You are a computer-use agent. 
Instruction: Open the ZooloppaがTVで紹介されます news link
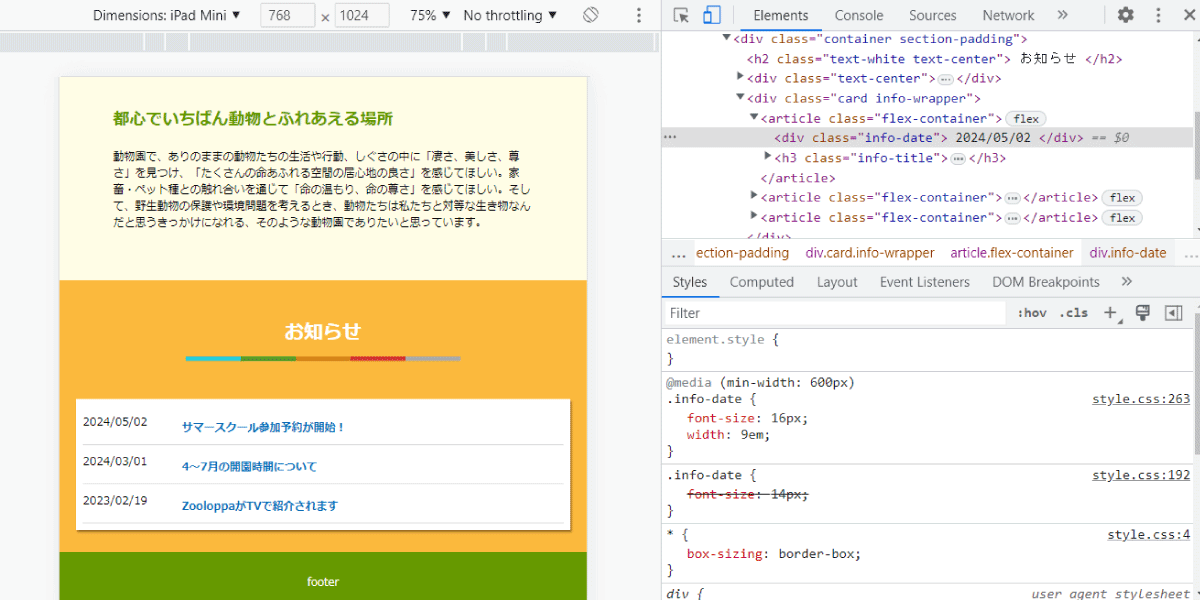tap(260, 506)
